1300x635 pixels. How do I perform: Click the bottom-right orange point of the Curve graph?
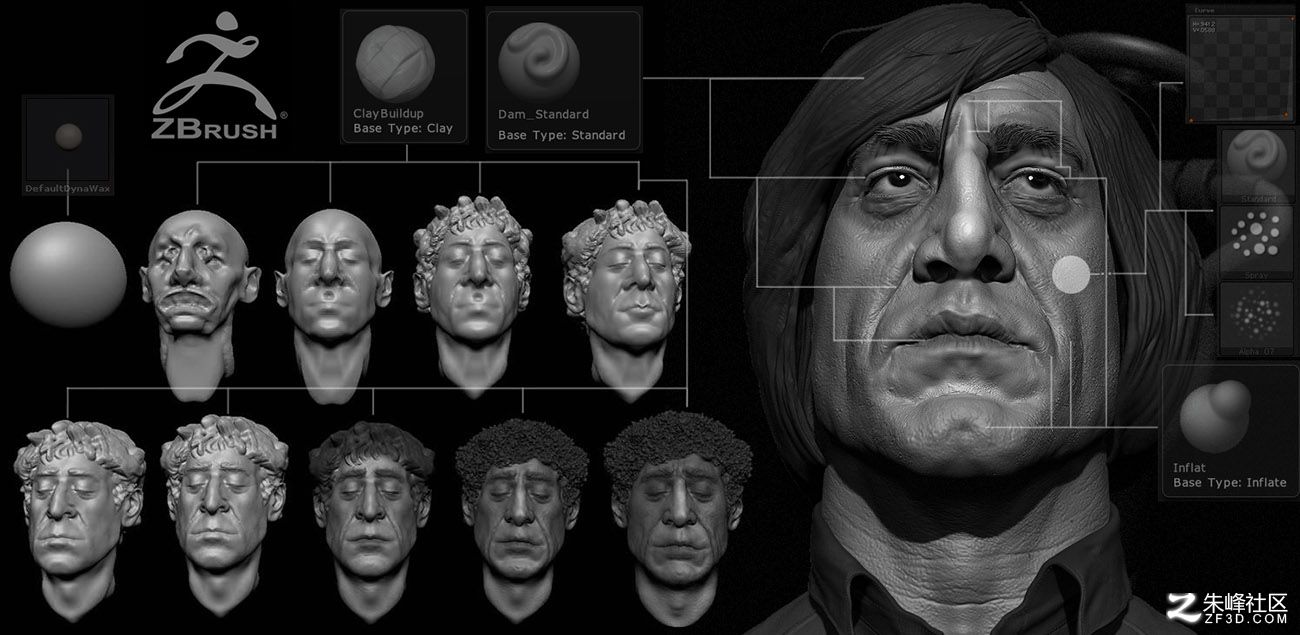coord(1284,114)
